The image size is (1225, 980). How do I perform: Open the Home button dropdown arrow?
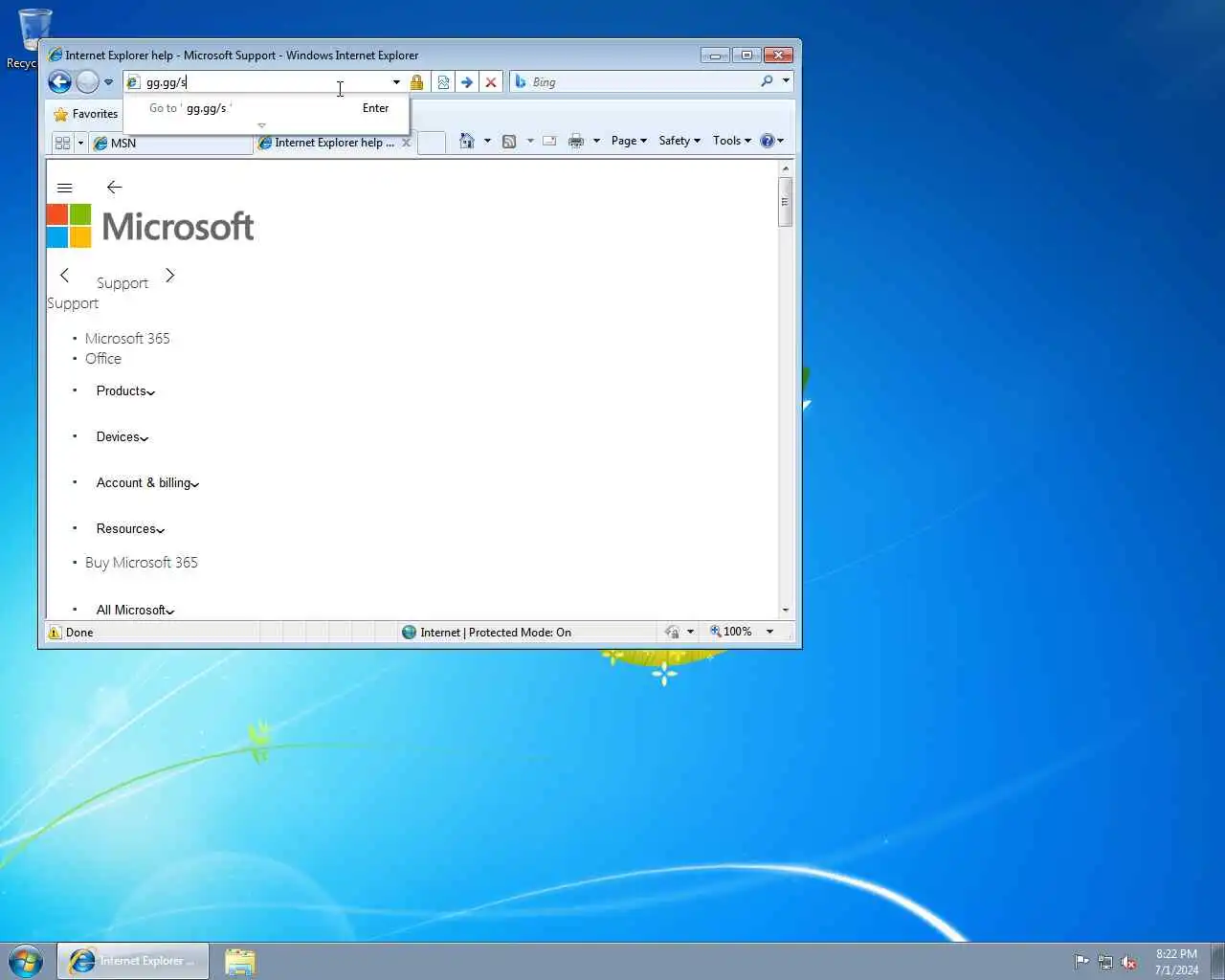tap(487, 141)
